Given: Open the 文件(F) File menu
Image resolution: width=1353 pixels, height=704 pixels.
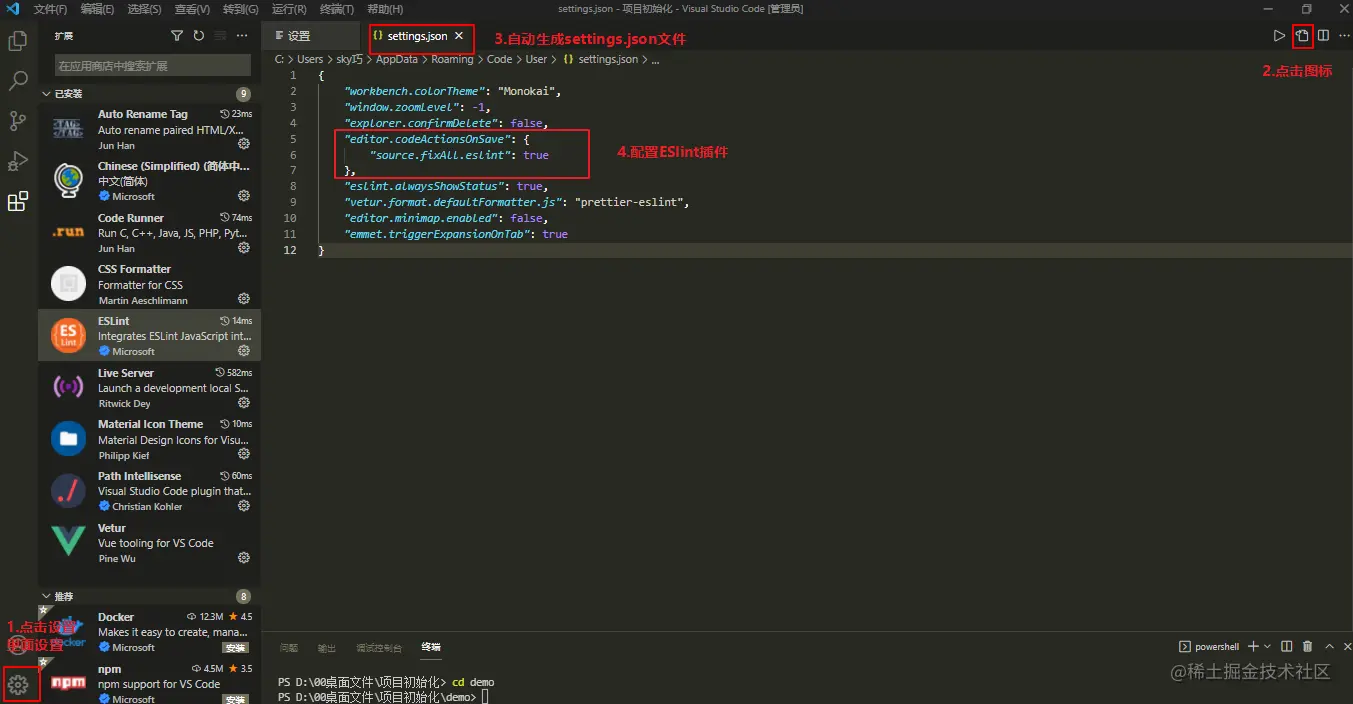Looking at the screenshot, I should pos(50,9).
